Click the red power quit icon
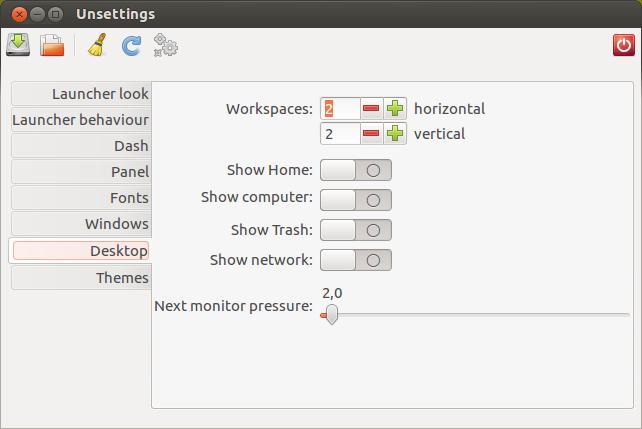This screenshot has height=429, width=642. click(x=624, y=45)
